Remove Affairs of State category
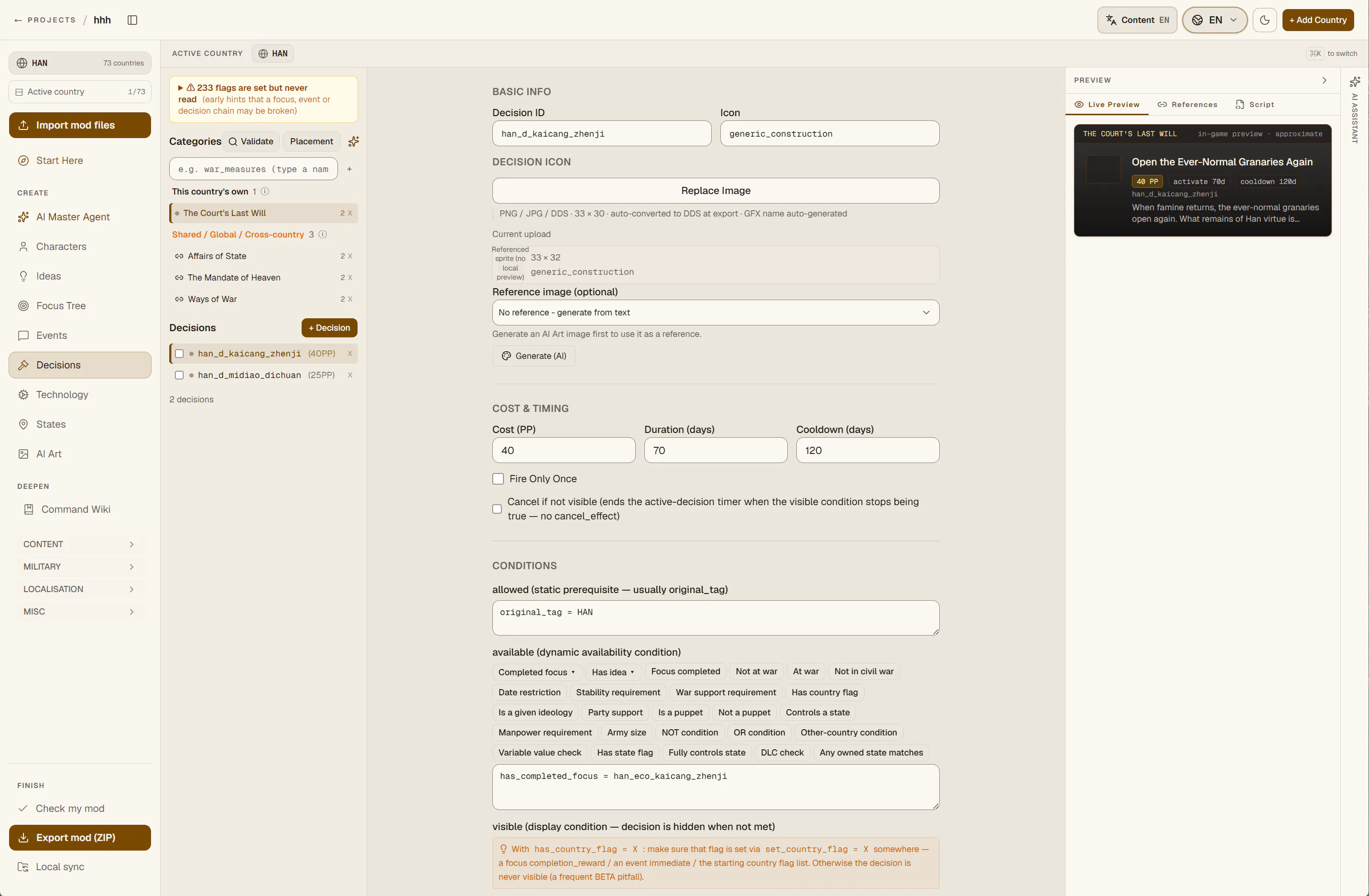The image size is (1369, 896). coord(350,257)
